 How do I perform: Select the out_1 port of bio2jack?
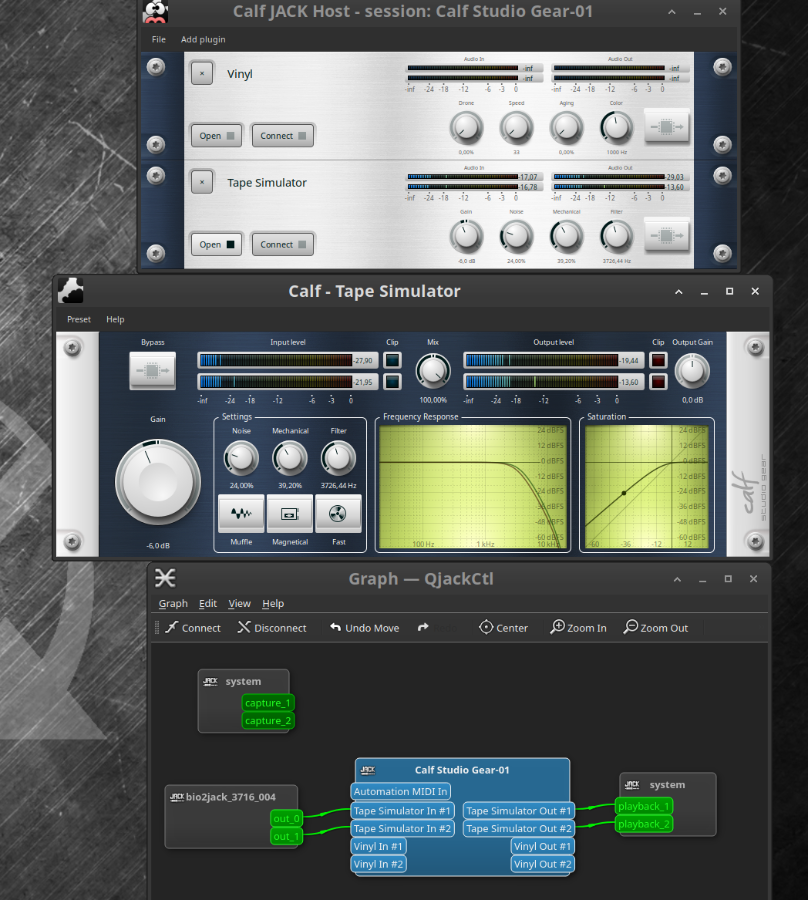click(x=286, y=836)
